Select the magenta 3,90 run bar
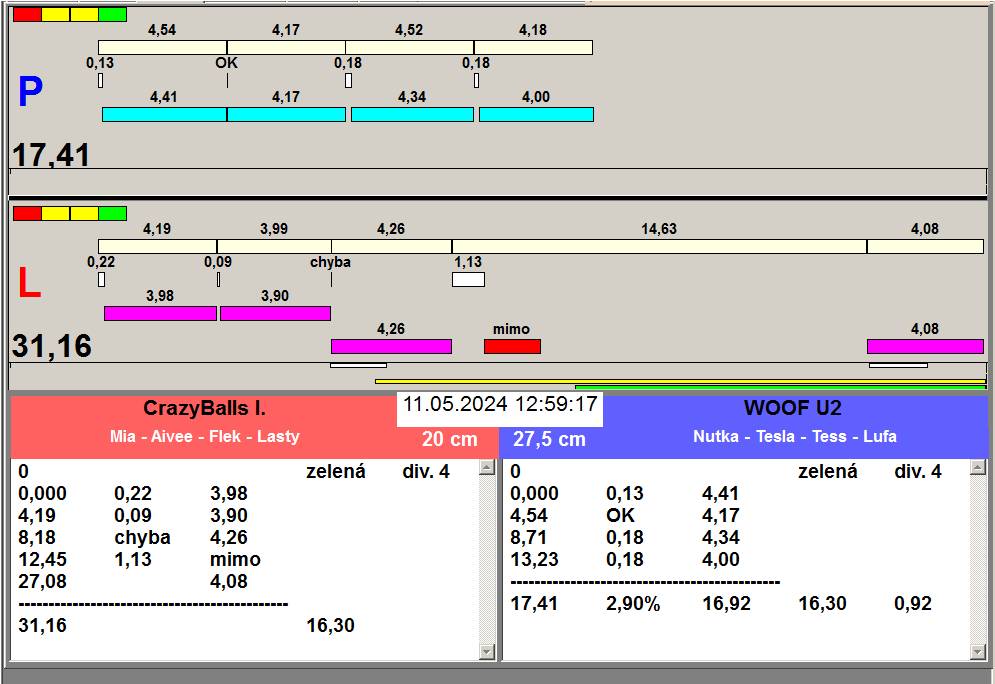This screenshot has height=684, width=995. [x=275, y=313]
